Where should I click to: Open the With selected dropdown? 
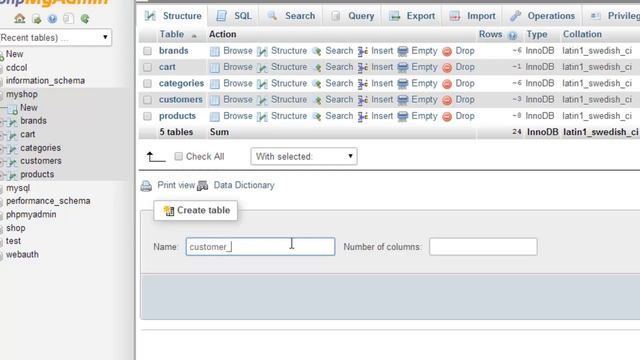click(x=304, y=156)
